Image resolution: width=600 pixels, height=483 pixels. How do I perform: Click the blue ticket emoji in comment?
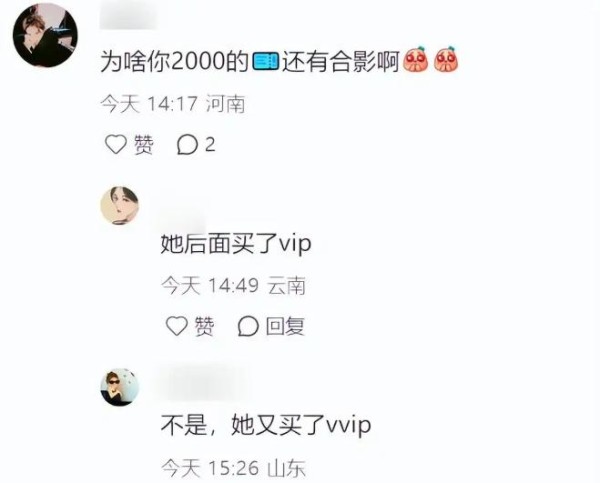click(x=266, y=61)
